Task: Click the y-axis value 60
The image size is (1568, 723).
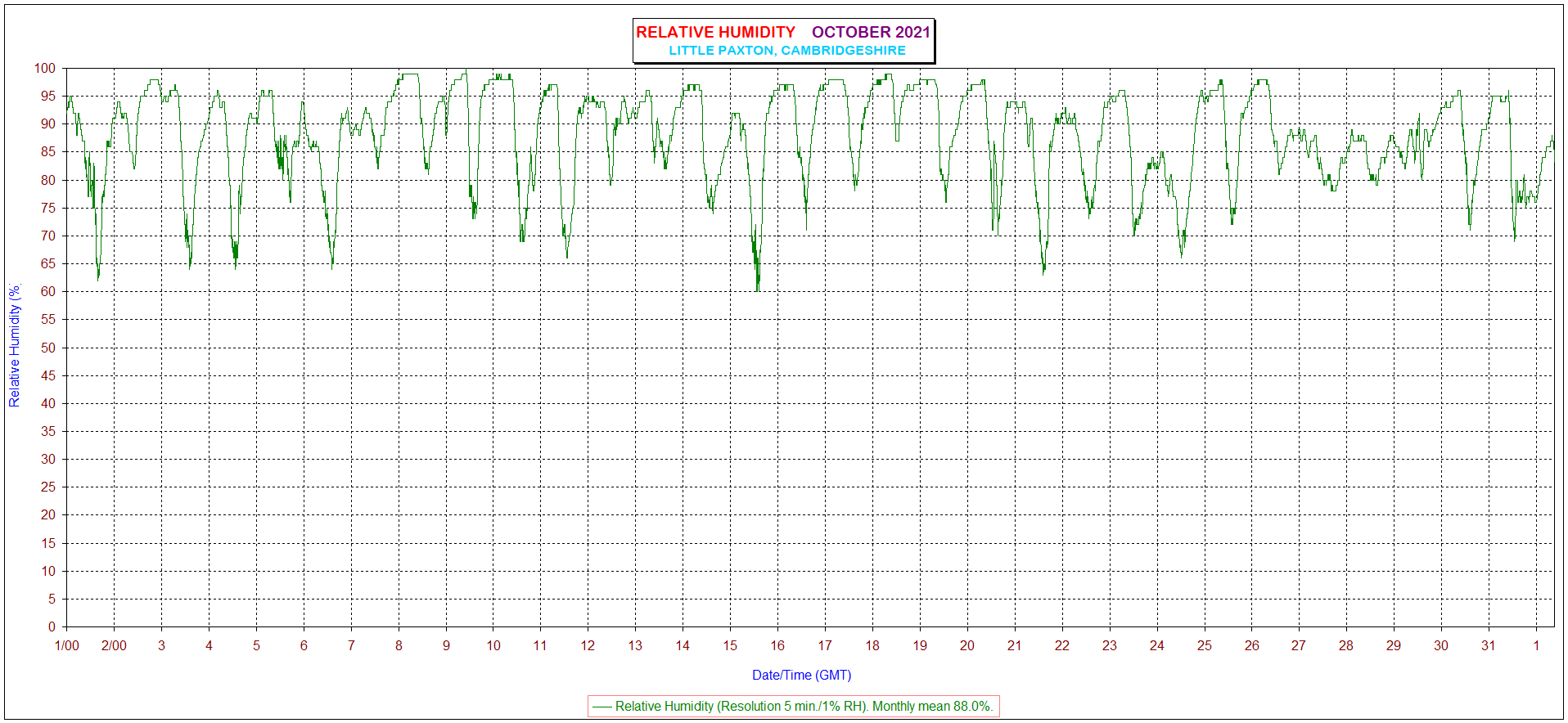Action: coord(48,292)
